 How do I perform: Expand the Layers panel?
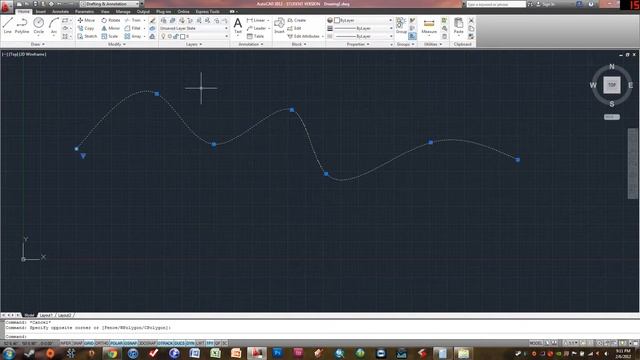pyautogui.click(x=194, y=44)
